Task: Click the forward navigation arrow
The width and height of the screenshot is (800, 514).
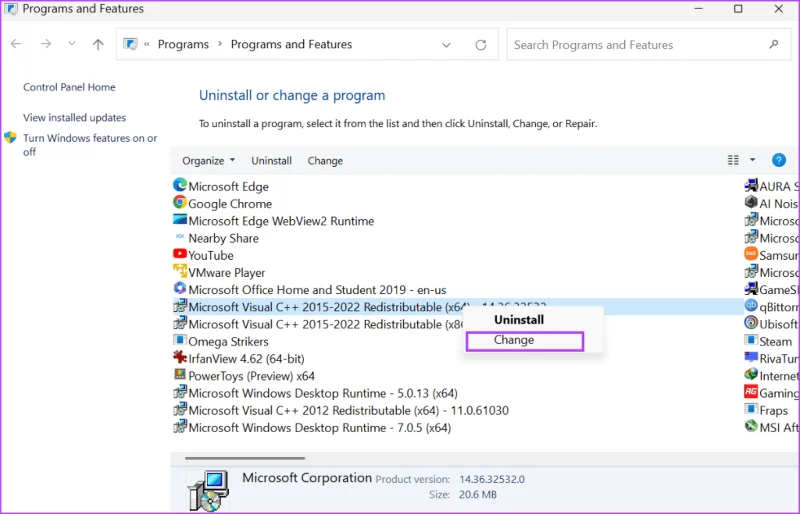Action: pos(46,44)
